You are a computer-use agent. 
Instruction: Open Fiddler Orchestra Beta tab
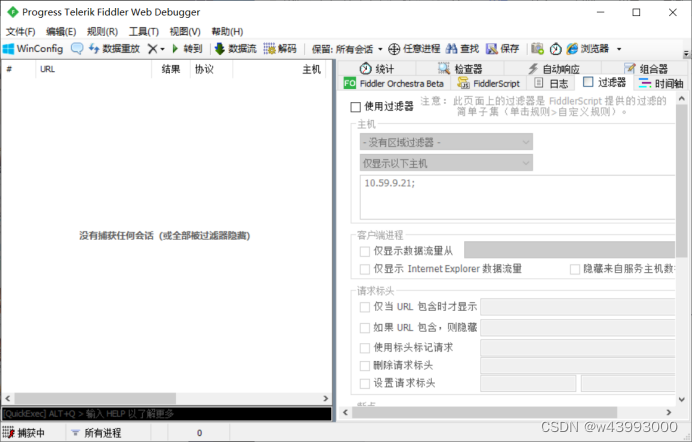(394, 83)
